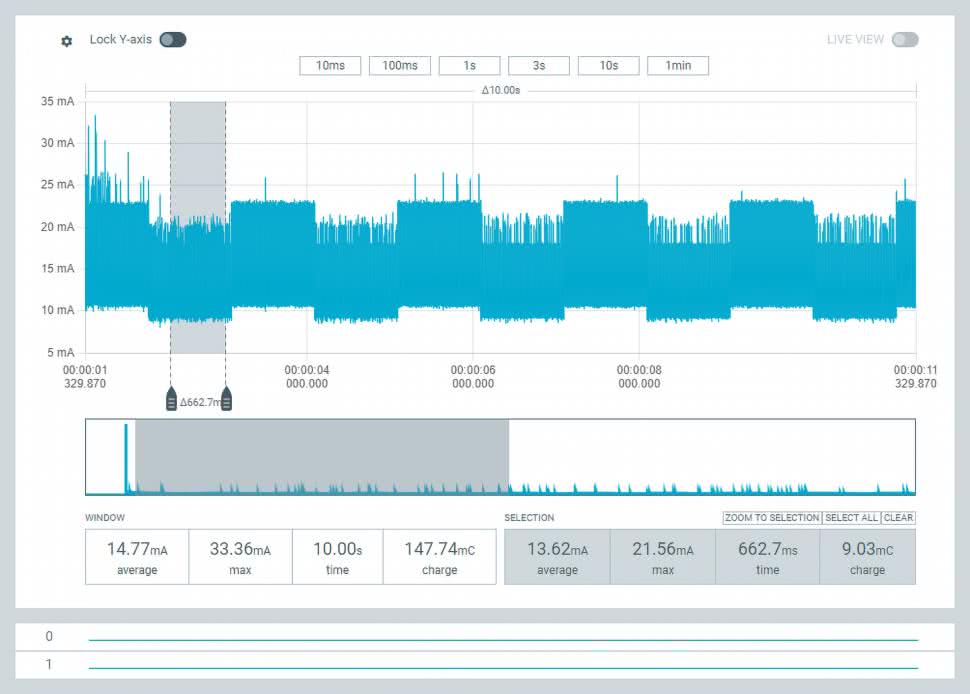
Task: Select the 1s time window
Action: click(469, 66)
